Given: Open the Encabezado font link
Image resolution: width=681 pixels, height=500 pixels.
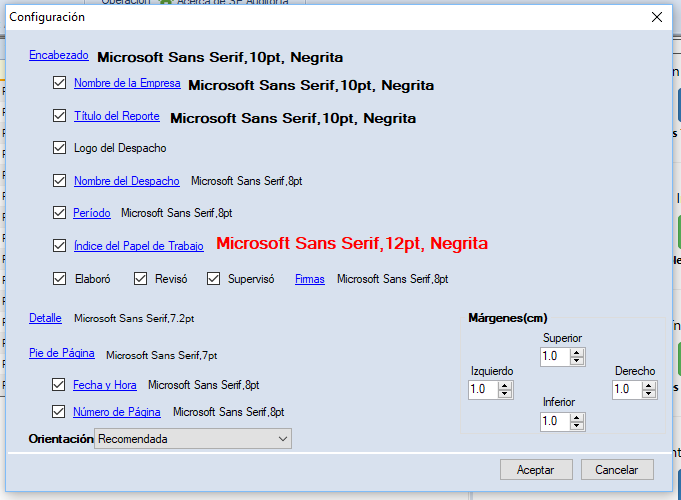Looking at the screenshot, I should [59, 56].
